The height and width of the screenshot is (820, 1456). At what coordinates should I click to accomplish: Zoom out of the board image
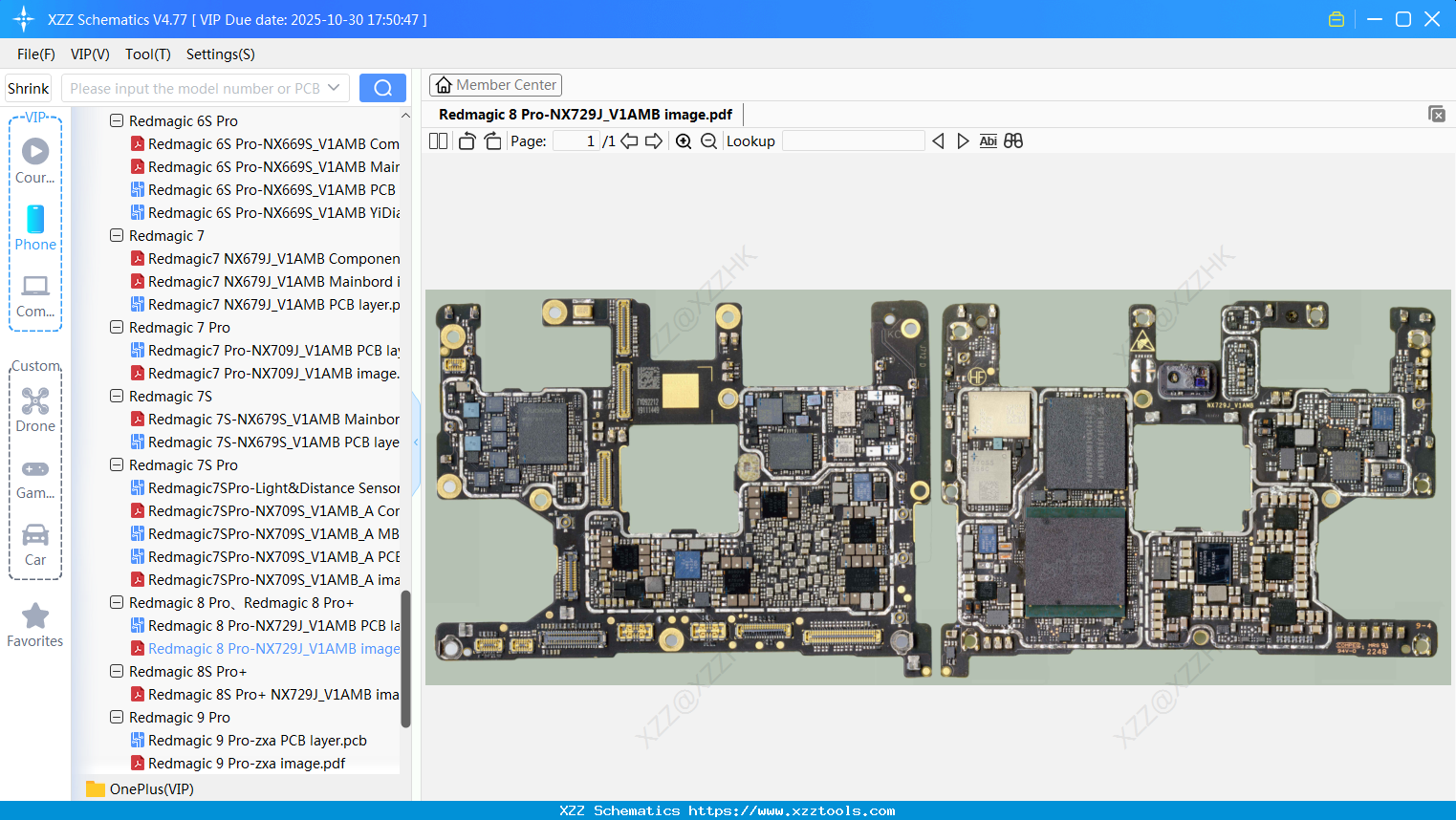(x=708, y=140)
